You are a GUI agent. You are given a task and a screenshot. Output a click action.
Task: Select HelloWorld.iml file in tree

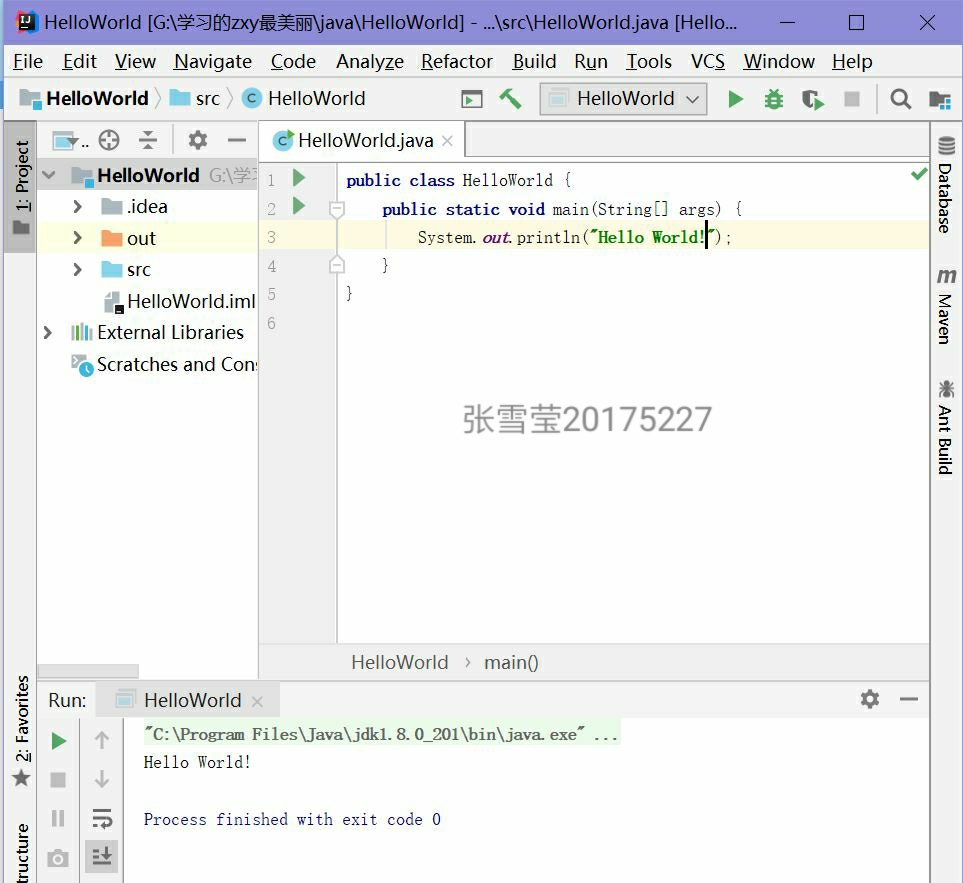(x=179, y=301)
